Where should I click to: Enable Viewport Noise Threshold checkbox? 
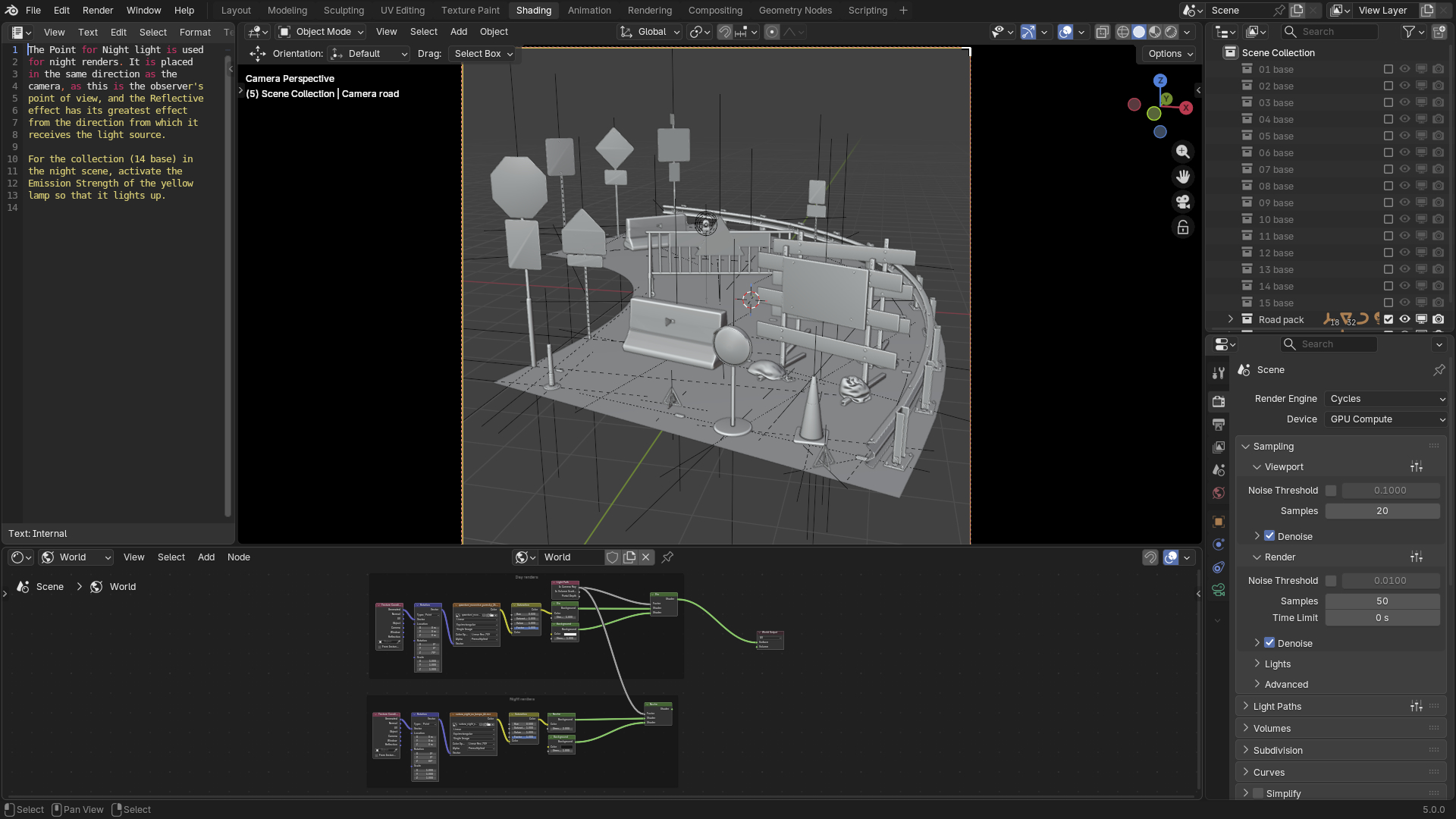coord(1331,491)
